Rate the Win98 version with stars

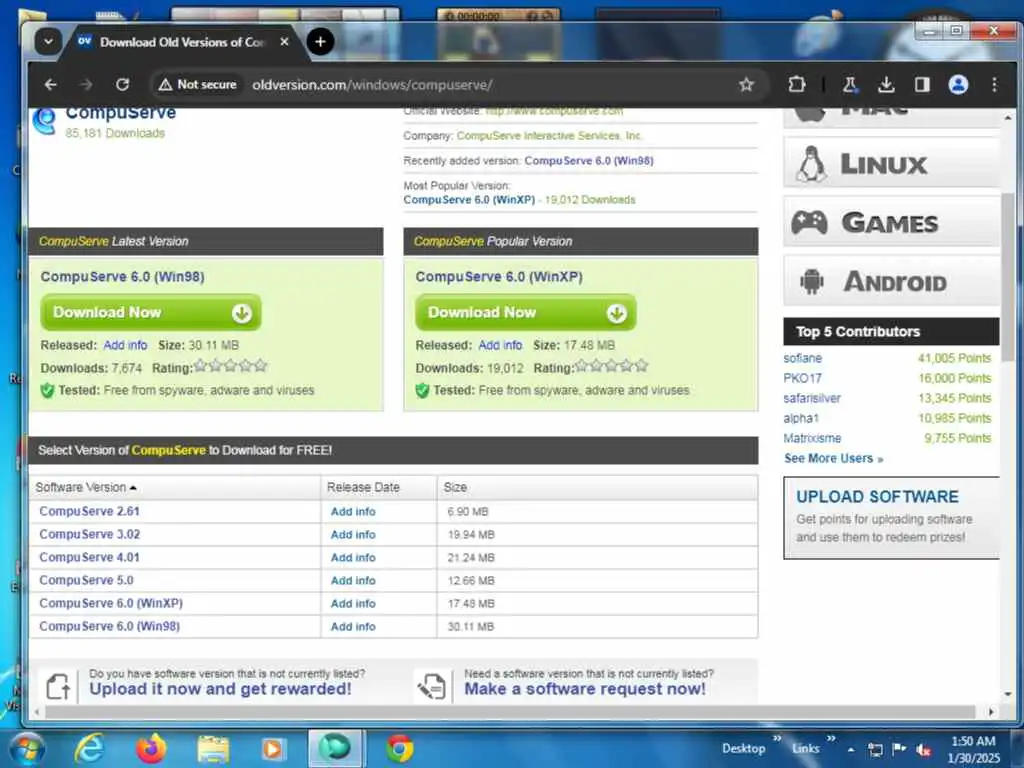point(231,366)
